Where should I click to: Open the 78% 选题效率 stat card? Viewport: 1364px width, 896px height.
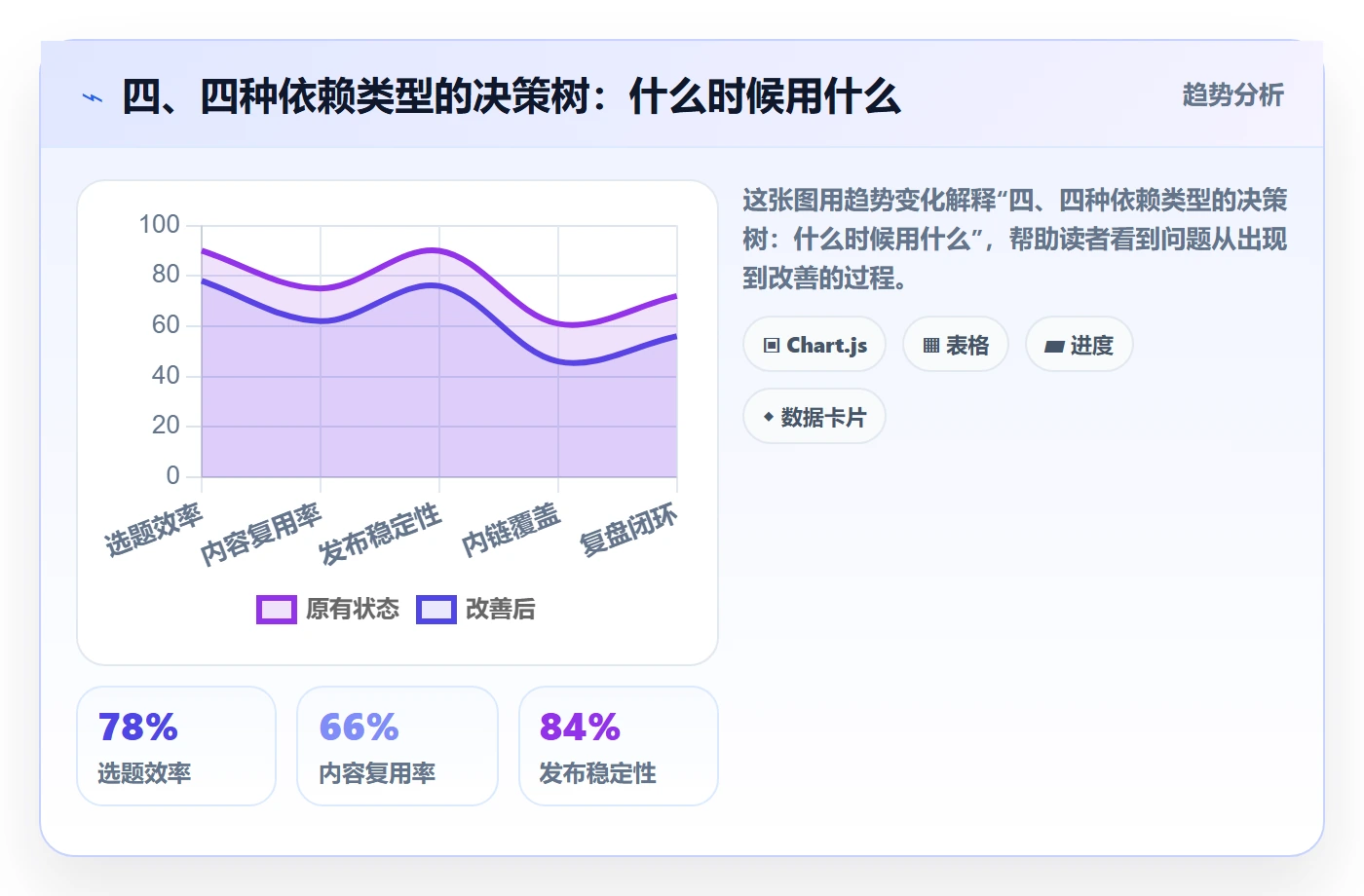click(x=176, y=746)
